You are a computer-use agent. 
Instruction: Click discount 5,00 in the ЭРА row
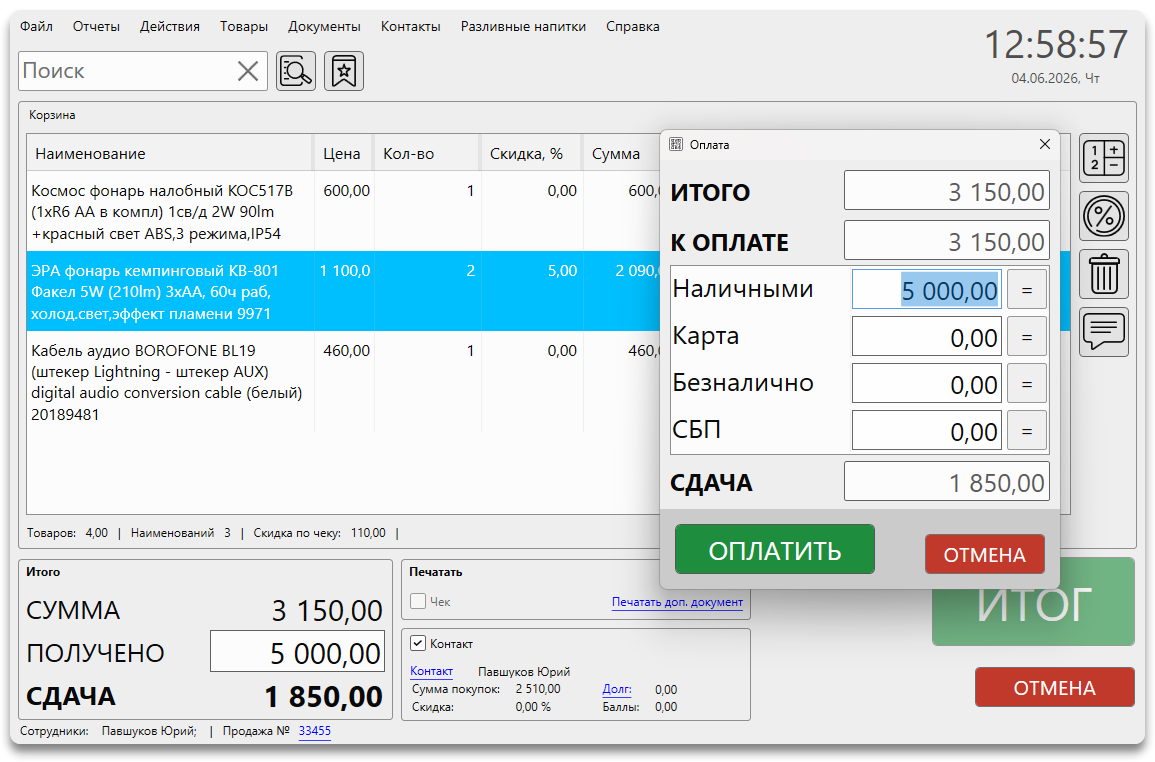562,270
